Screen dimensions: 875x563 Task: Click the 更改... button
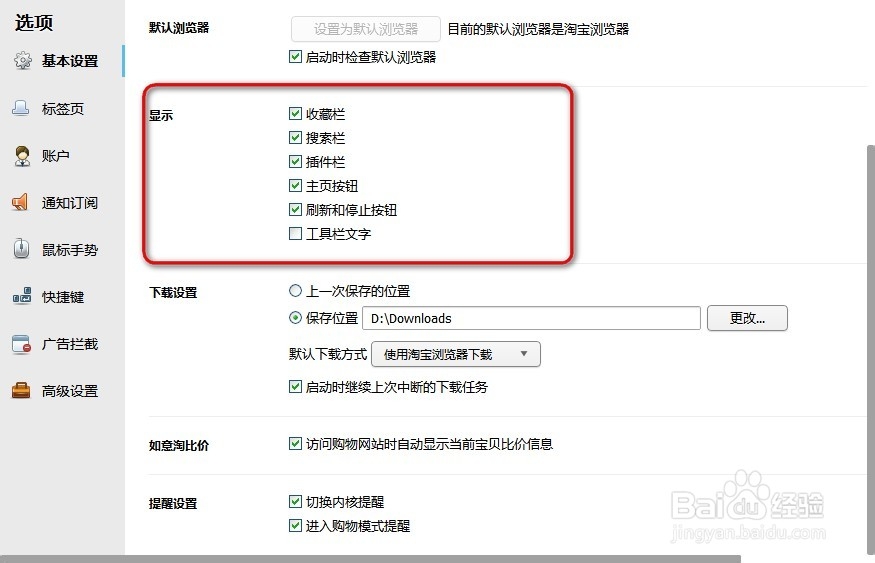[747, 318]
